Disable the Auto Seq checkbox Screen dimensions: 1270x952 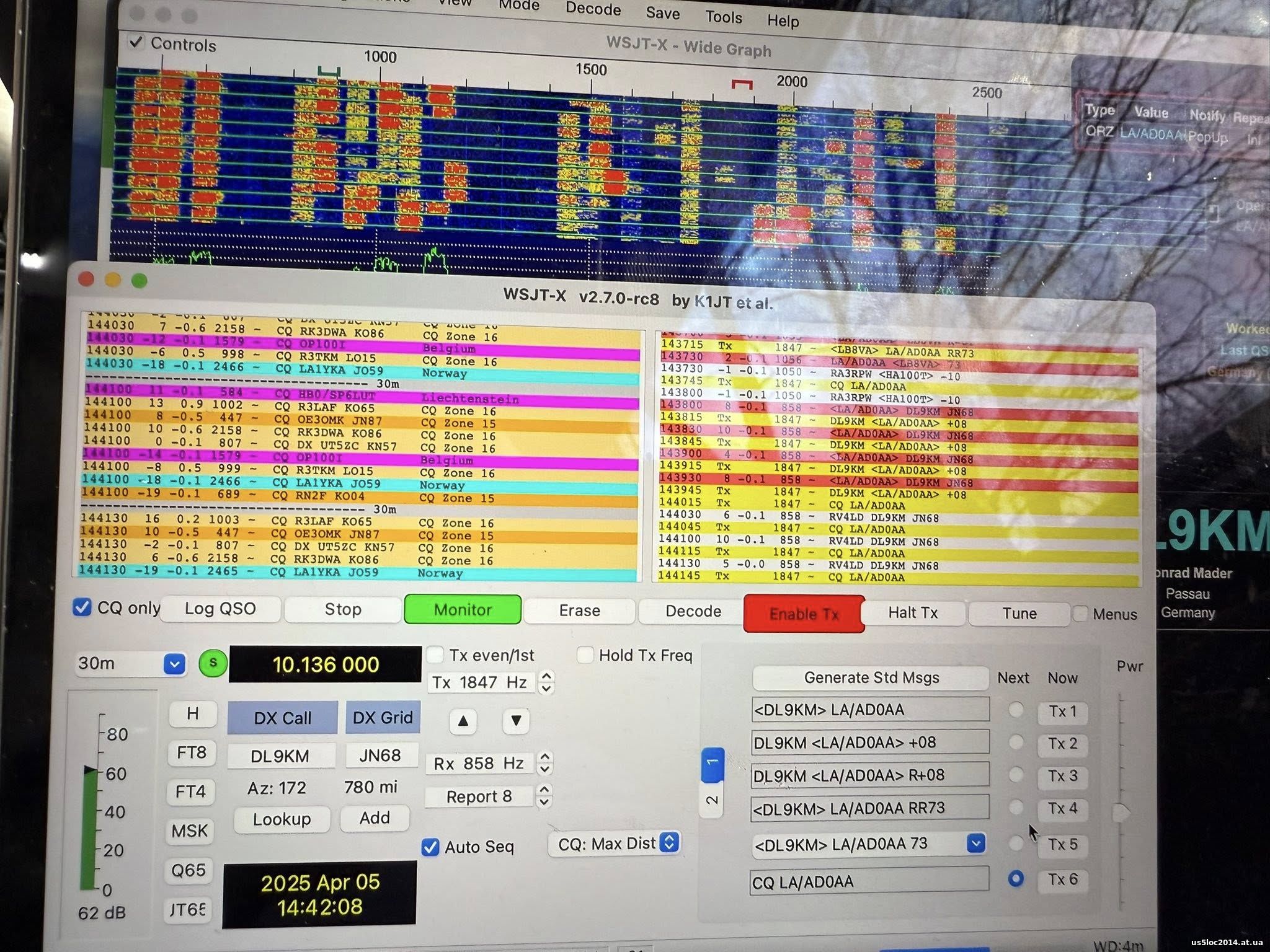(x=430, y=847)
